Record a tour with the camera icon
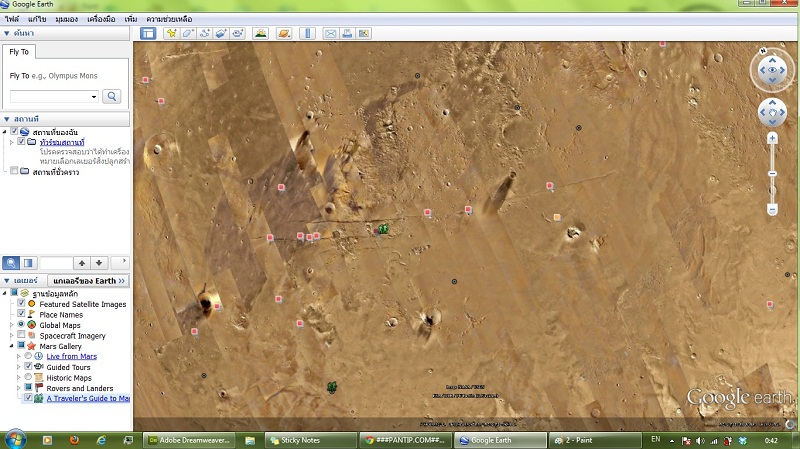The height and width of the screenshot is (449, 800). pos(237,34)
